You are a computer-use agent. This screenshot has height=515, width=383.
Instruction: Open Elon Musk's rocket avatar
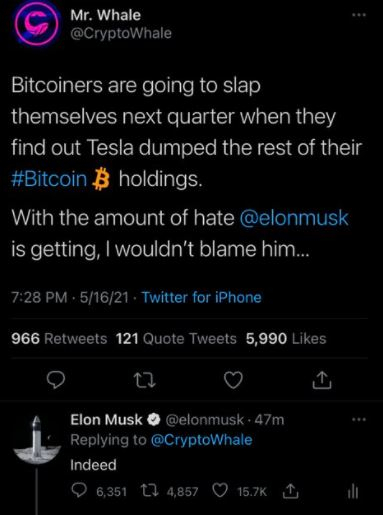37,440
